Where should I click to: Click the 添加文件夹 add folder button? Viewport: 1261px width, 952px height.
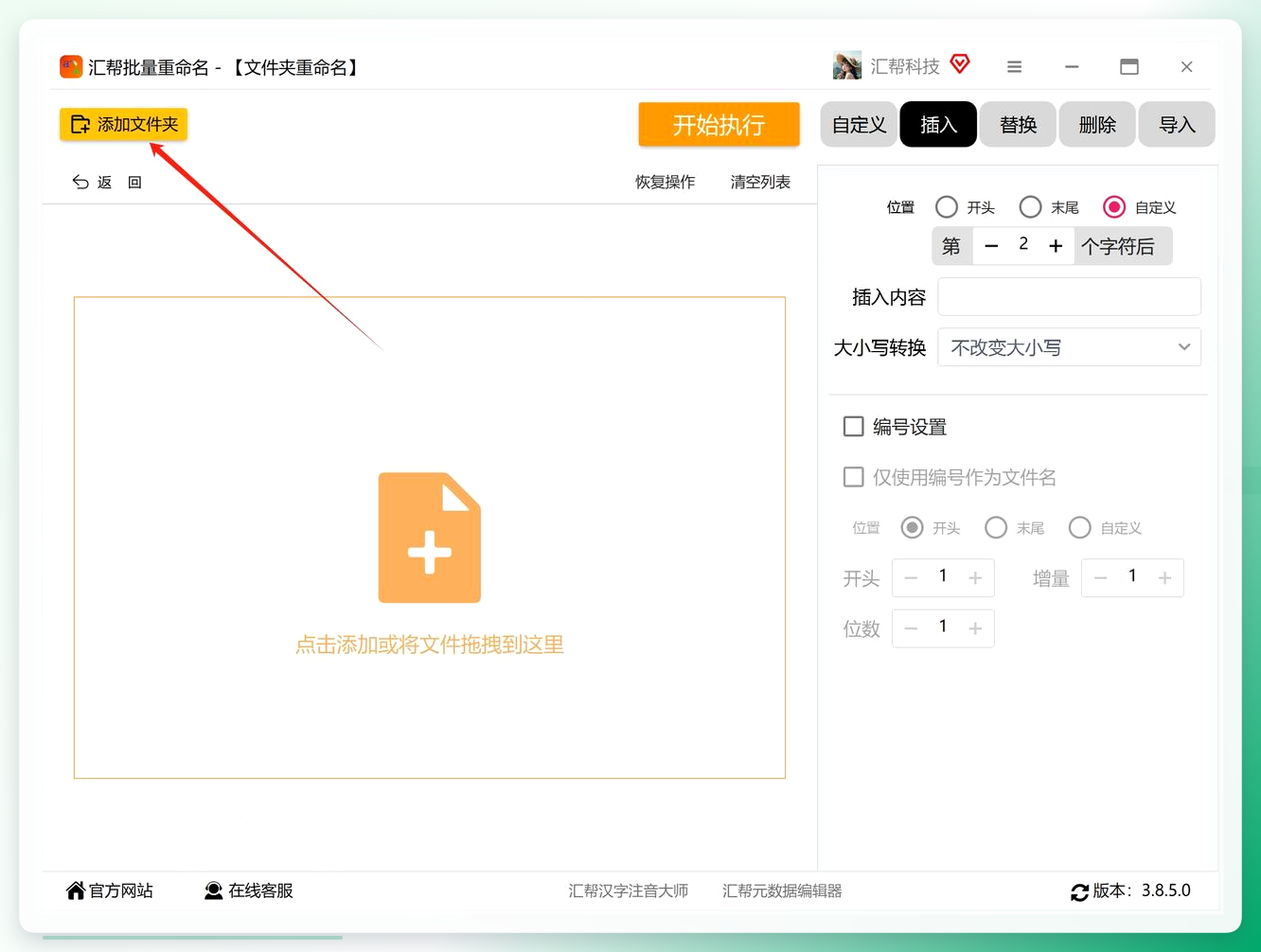pos(124,124)
